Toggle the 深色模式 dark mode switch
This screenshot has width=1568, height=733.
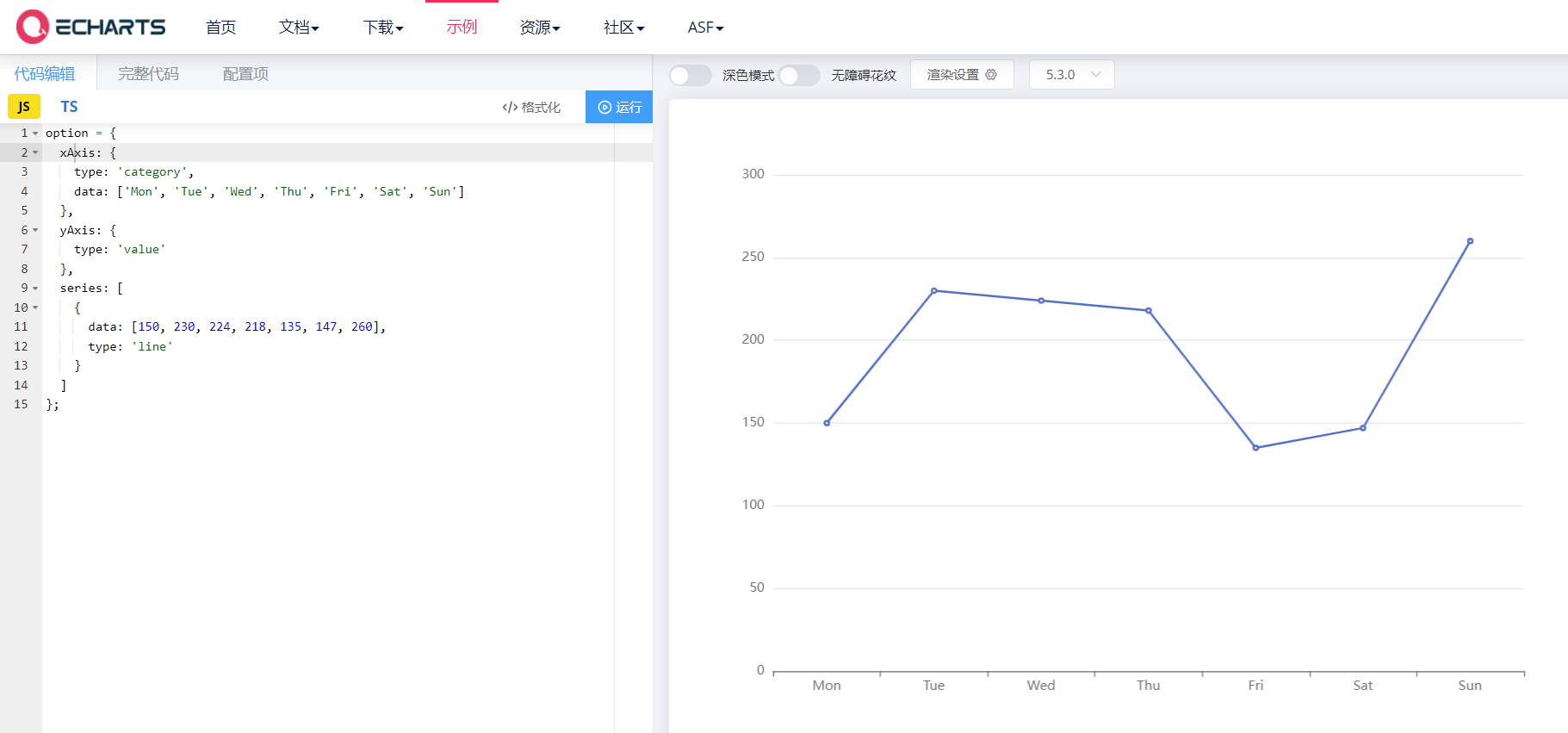691,76
